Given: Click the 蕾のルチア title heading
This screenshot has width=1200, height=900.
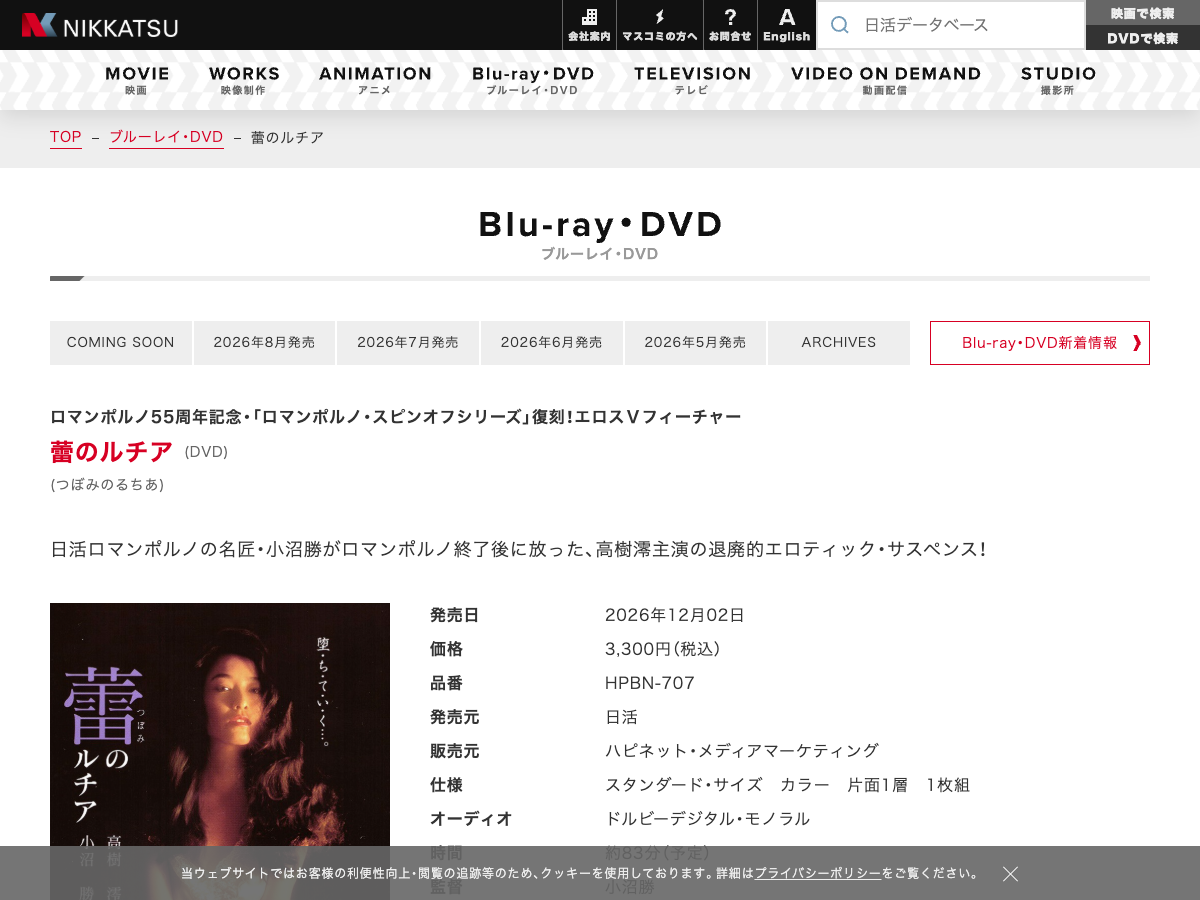Looking at the screenshot, I should click(112, 452).
